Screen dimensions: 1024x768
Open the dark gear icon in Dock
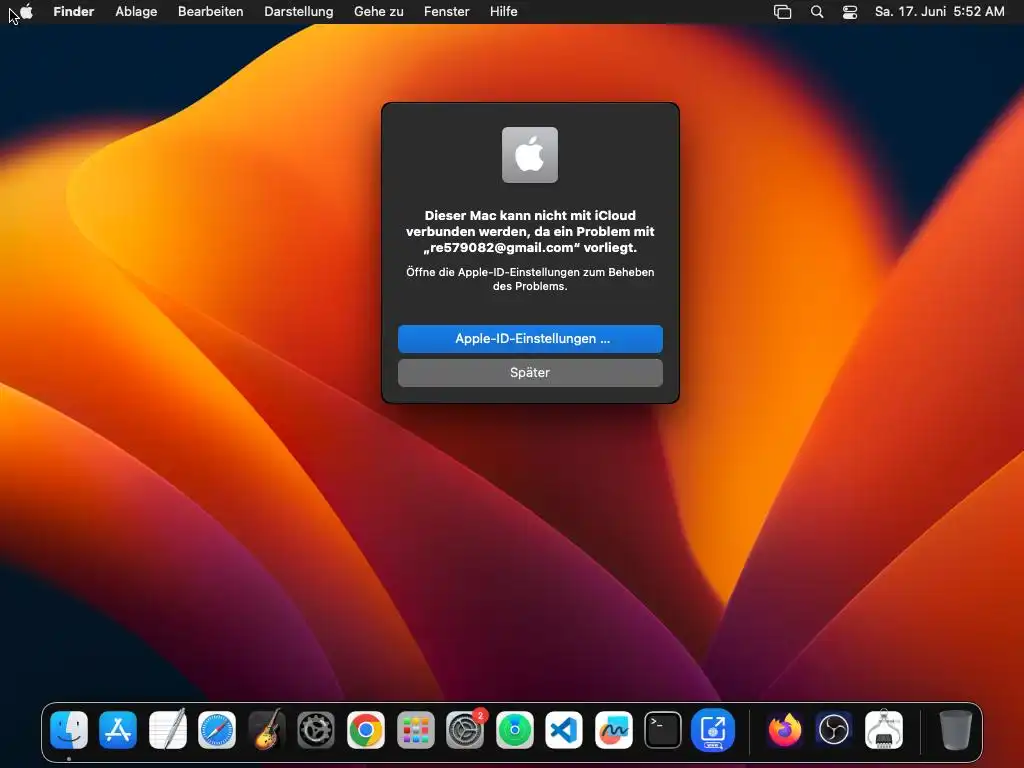pyautogui.click(x=316, y=729)
